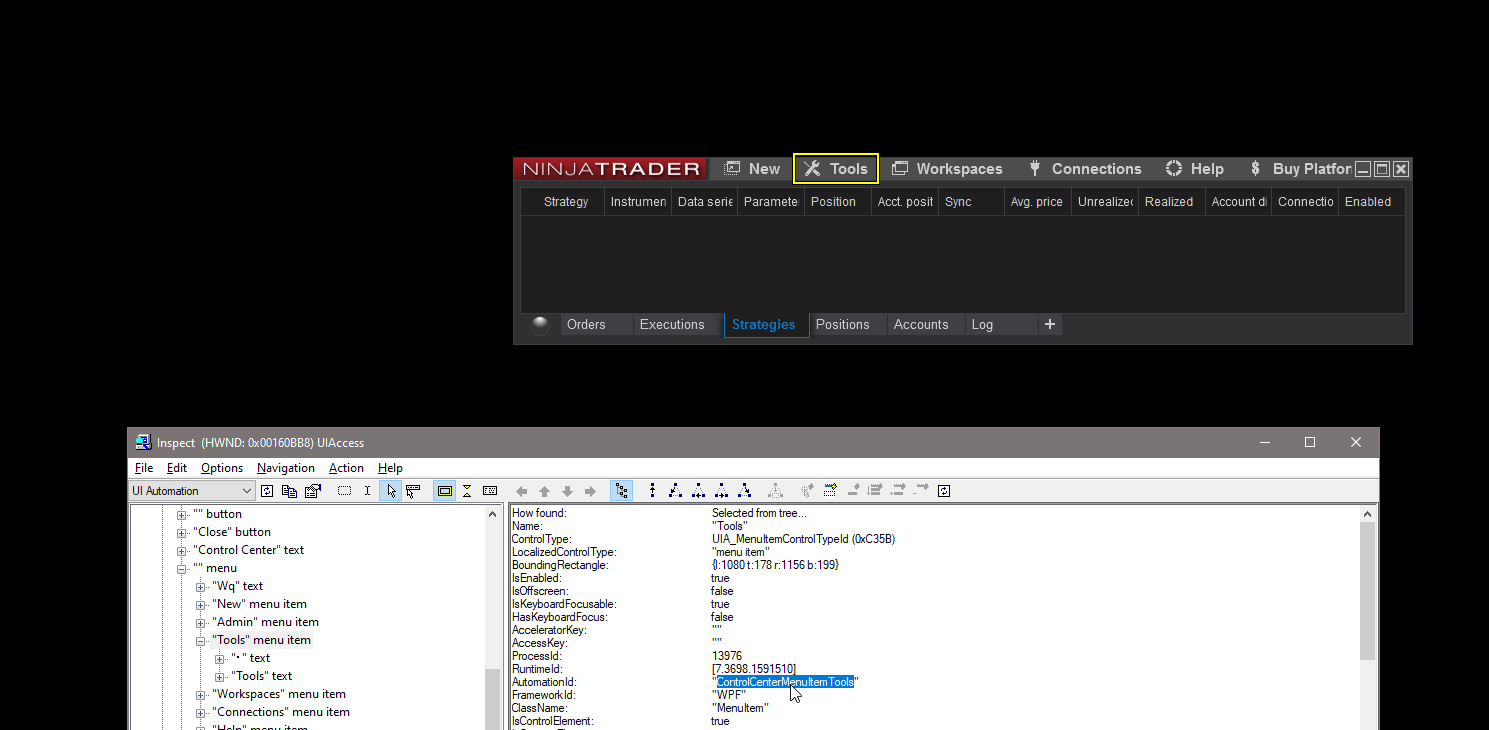This screenshot has width=1489, height=730.
Task: Click the Buy Platform menu in NinjaTrader
Action: point(1300,169)
